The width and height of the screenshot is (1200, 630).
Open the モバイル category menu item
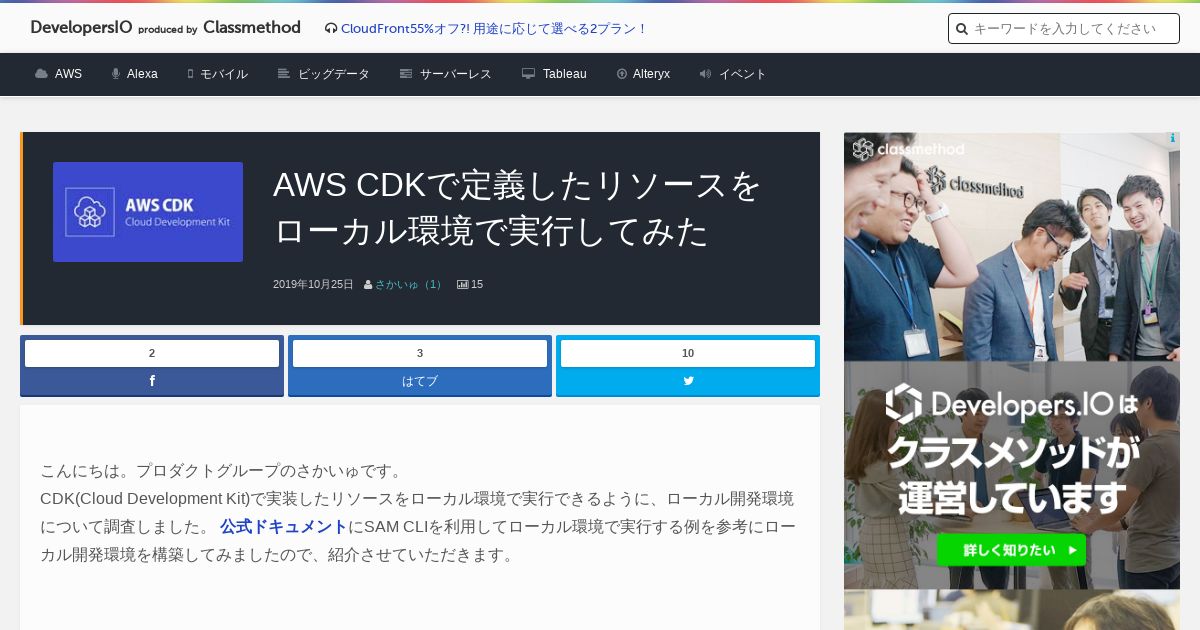click(x=224, y=74)
